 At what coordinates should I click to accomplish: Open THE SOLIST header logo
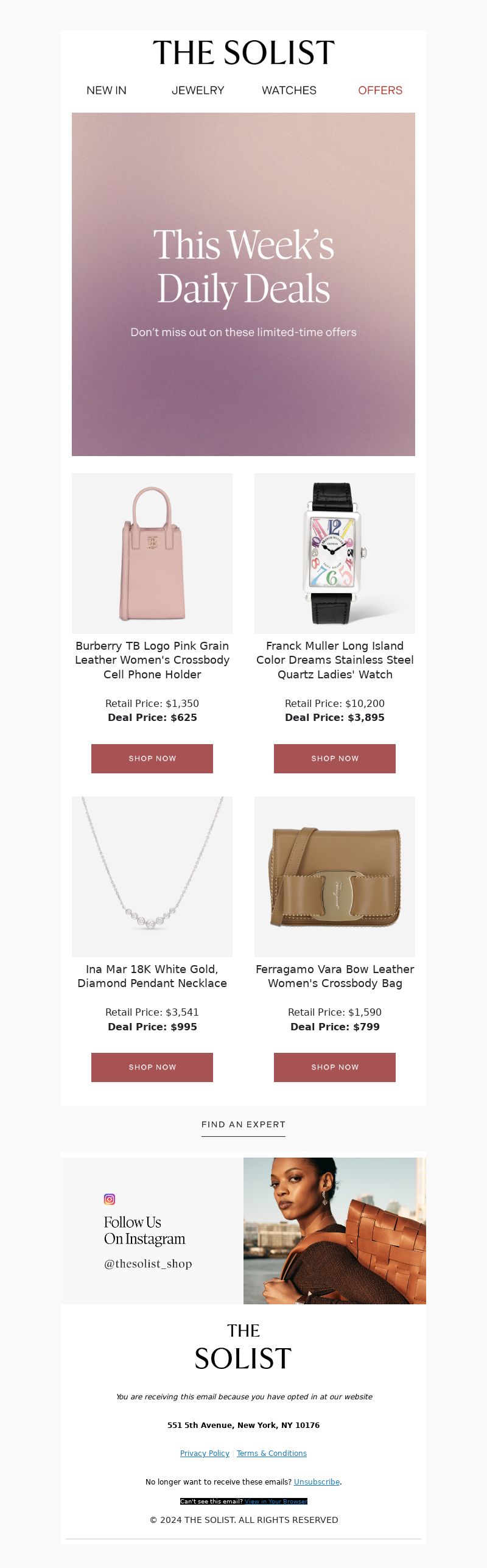tap(243, 53)
